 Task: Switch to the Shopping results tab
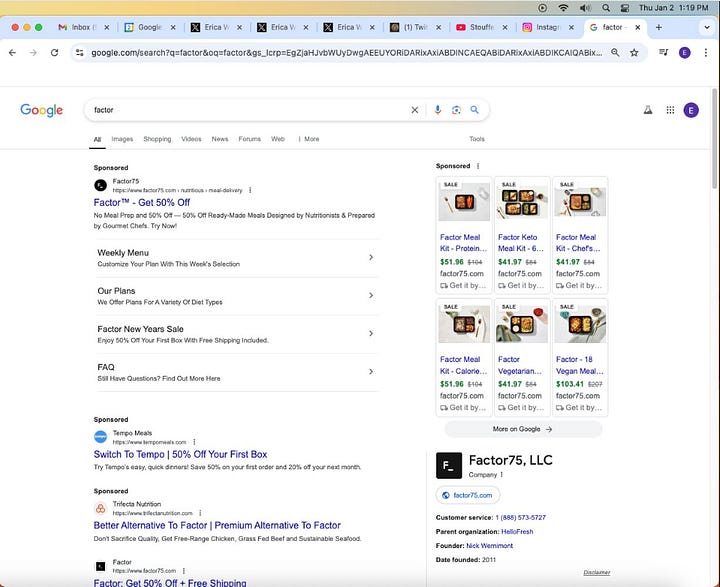(157, 139)
